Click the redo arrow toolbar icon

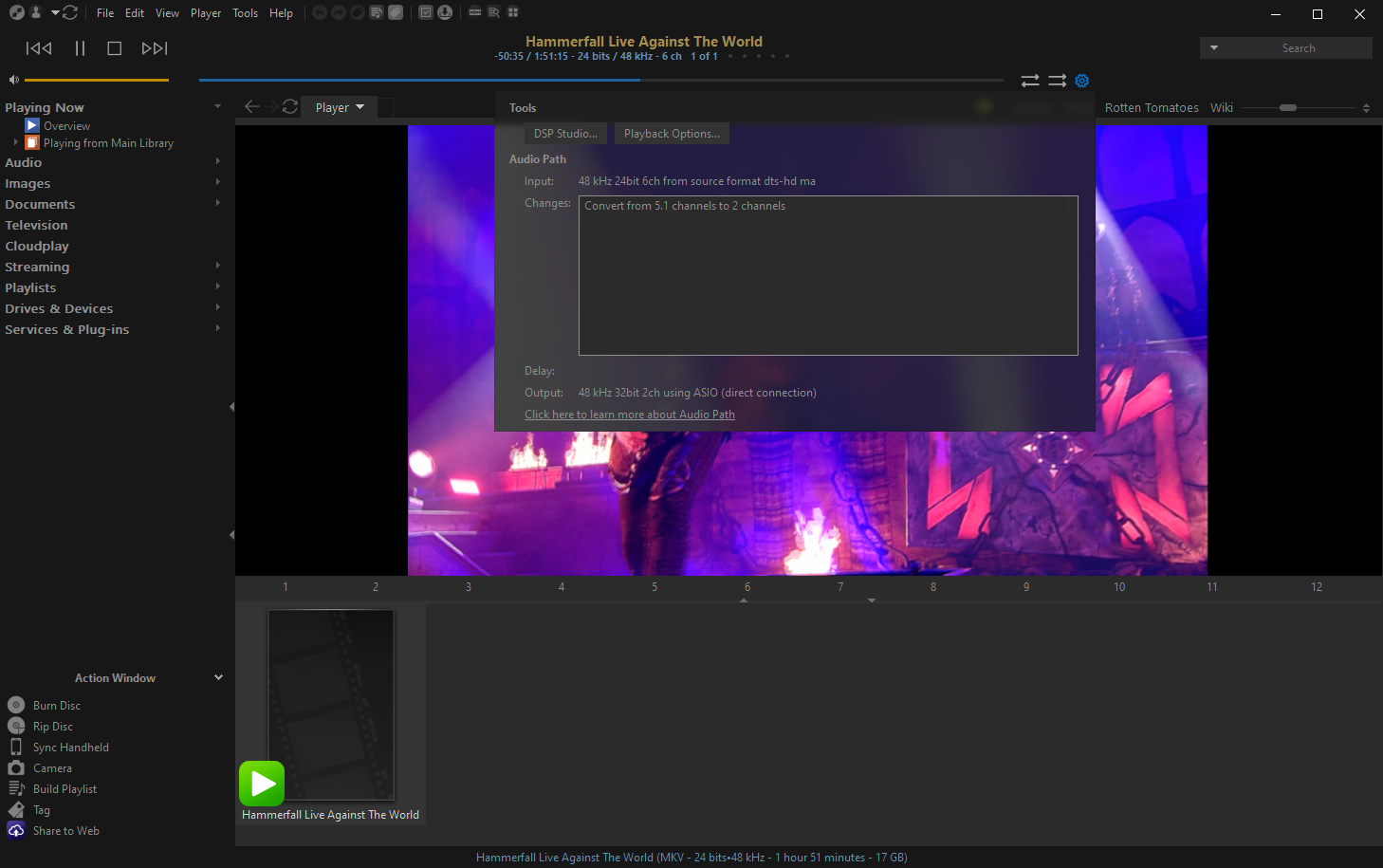tap(339, 12)
